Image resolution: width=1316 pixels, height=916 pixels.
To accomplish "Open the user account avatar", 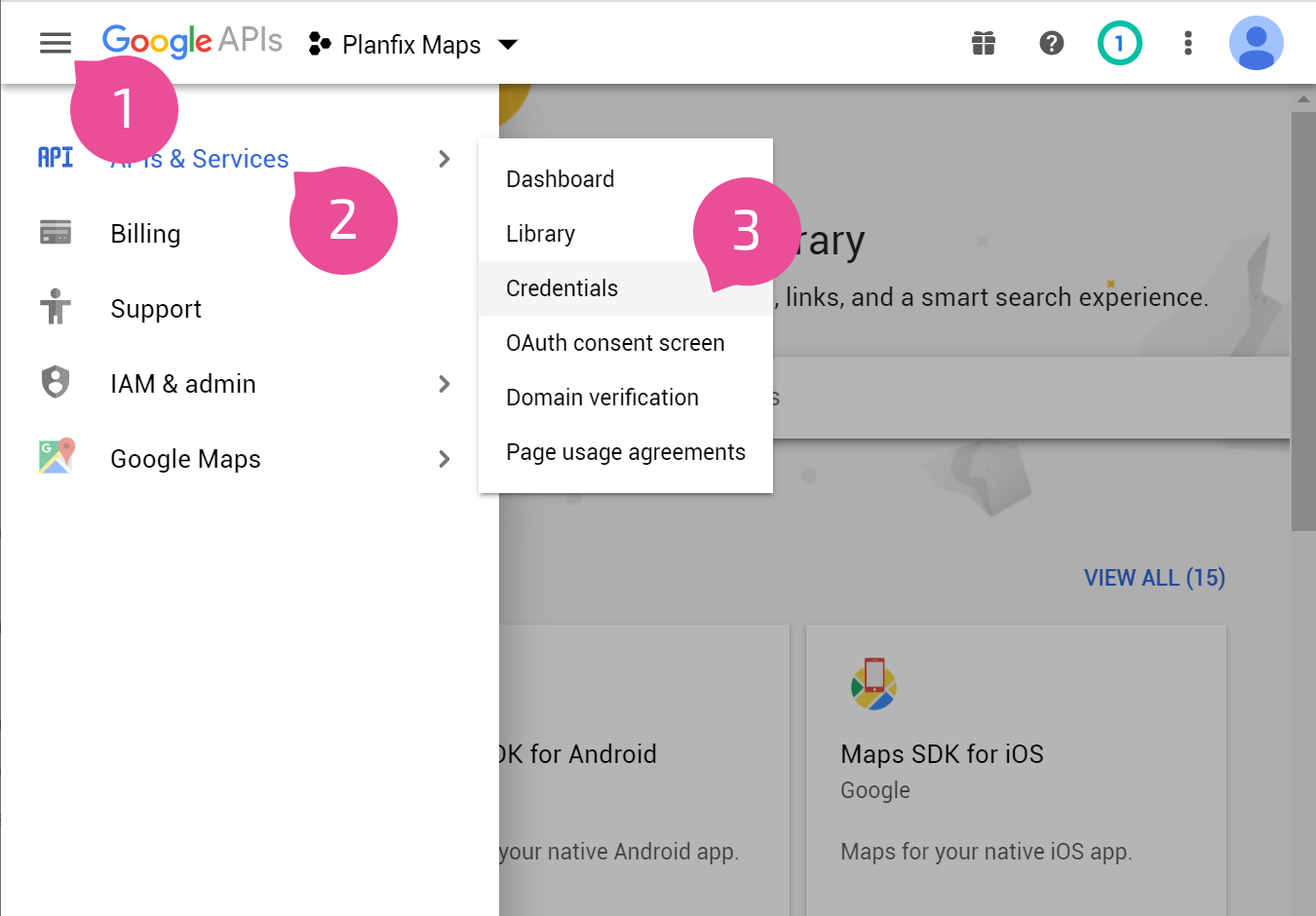I will tap(1257, 43).
